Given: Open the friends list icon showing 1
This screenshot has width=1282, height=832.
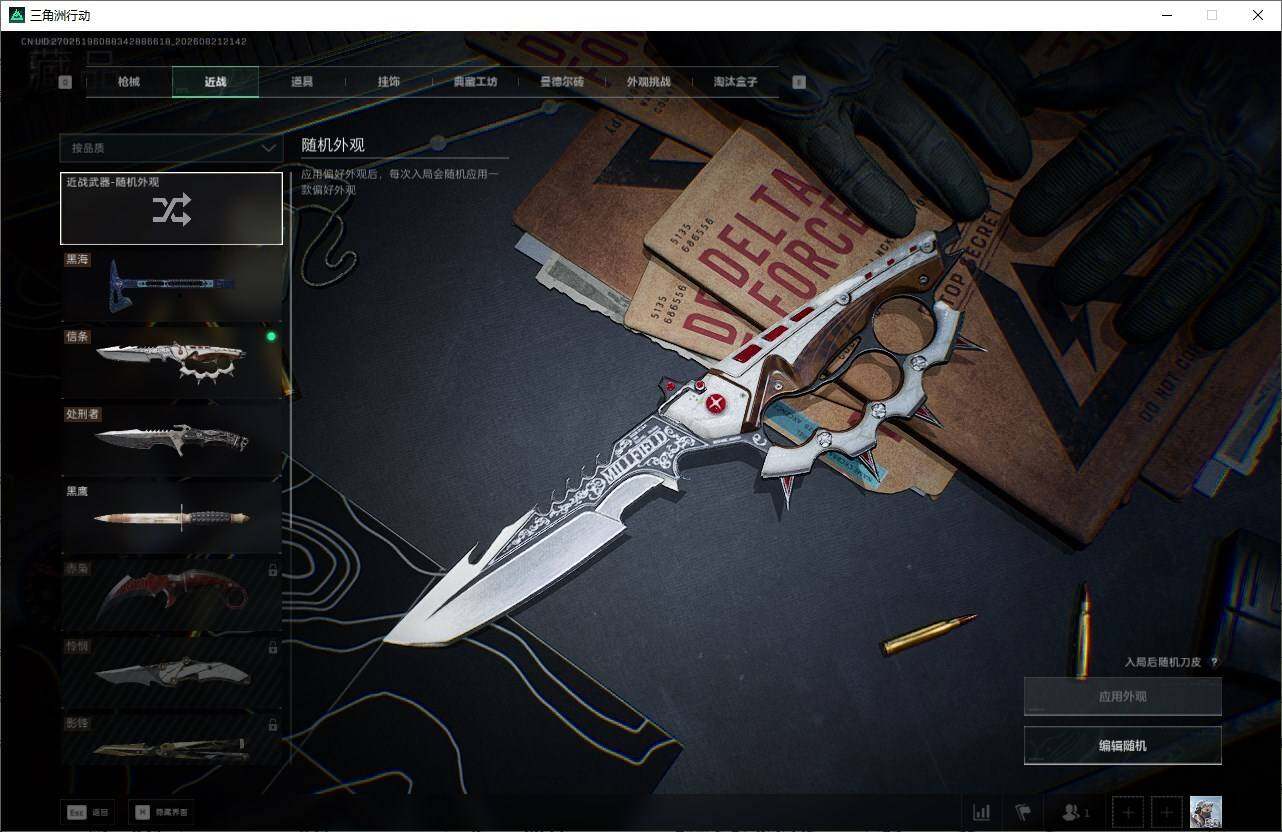Looking at the screenshot, I should click(x=1075, y=812).
